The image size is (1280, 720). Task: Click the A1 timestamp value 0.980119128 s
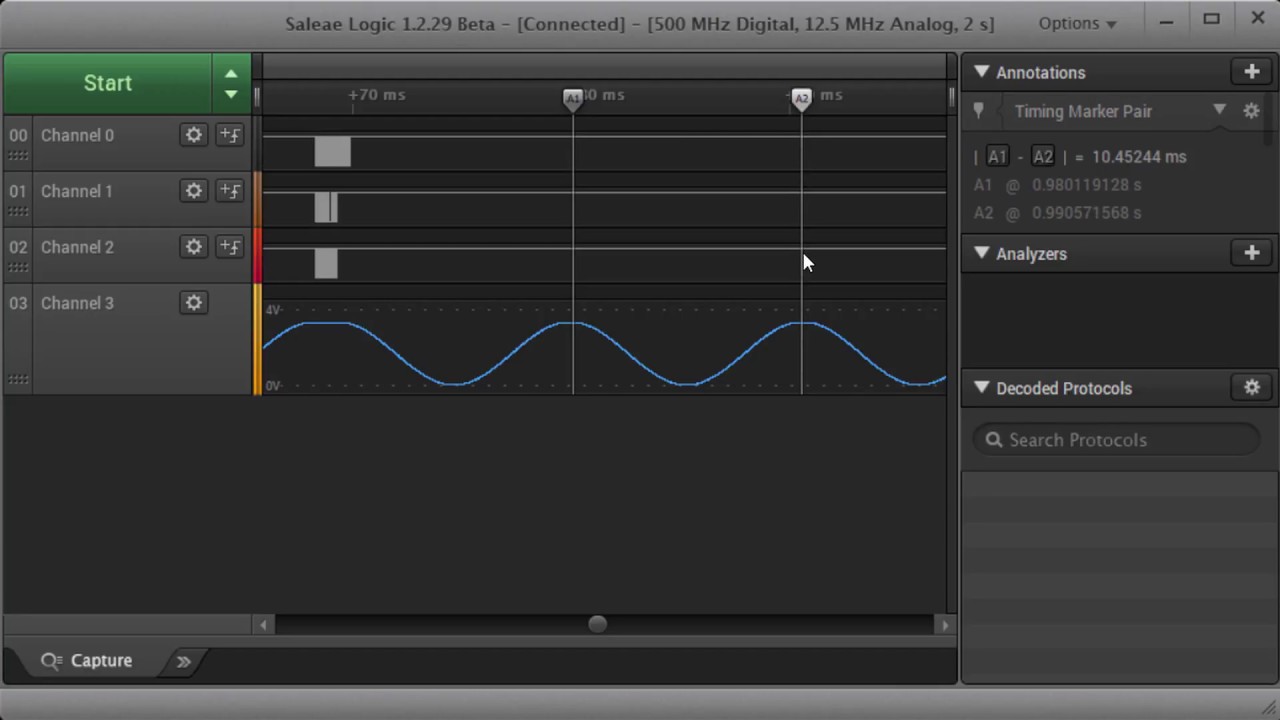[x=1086, y=185]
